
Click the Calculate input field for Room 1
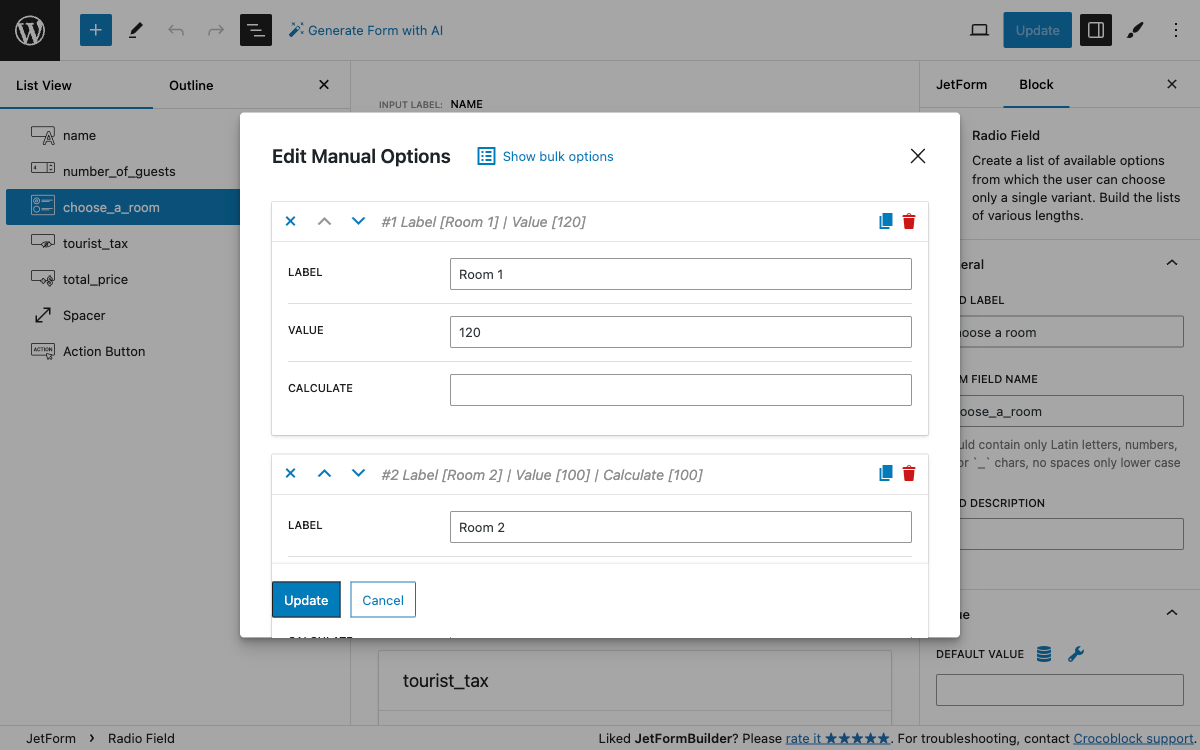680,389
